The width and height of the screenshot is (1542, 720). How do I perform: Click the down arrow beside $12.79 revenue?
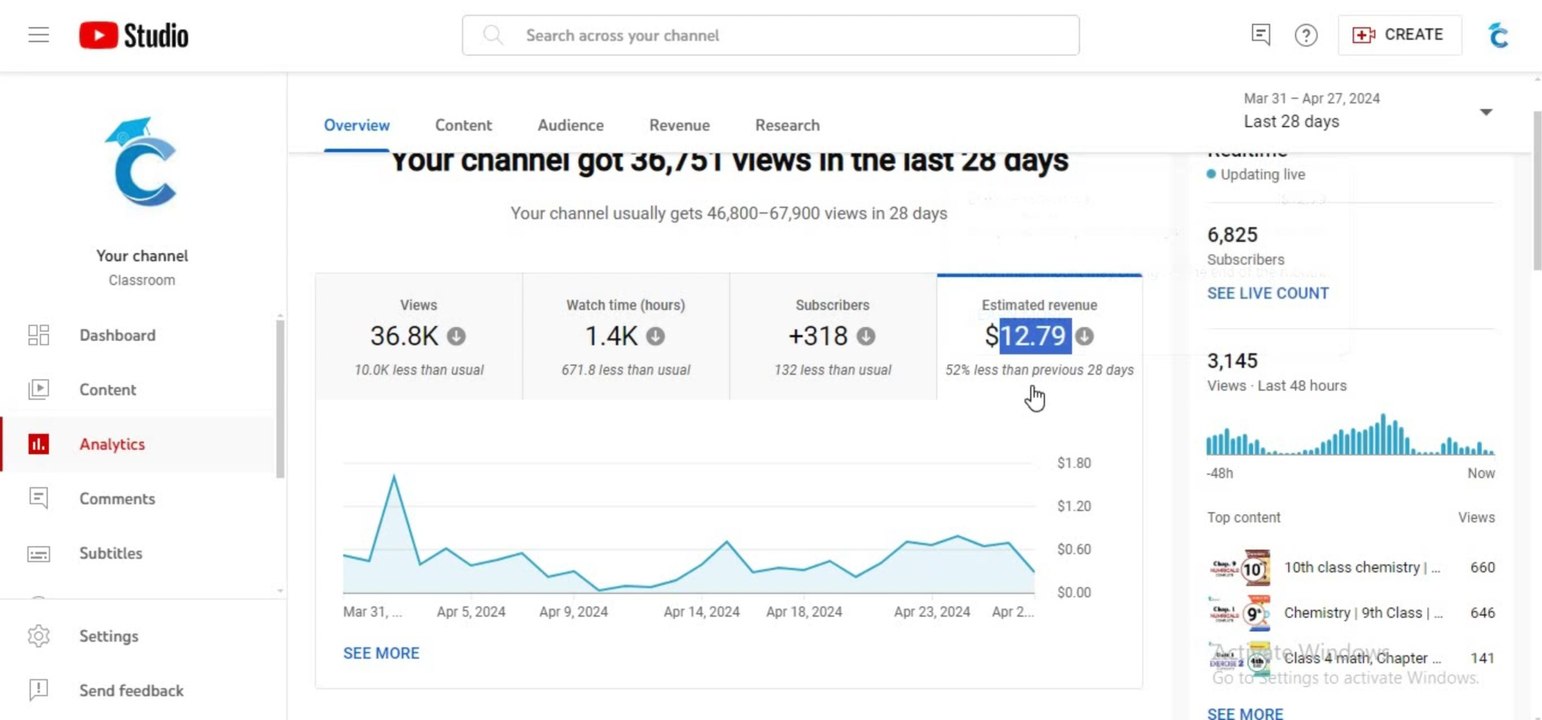pyautogui.click(x=1085, y=336)
